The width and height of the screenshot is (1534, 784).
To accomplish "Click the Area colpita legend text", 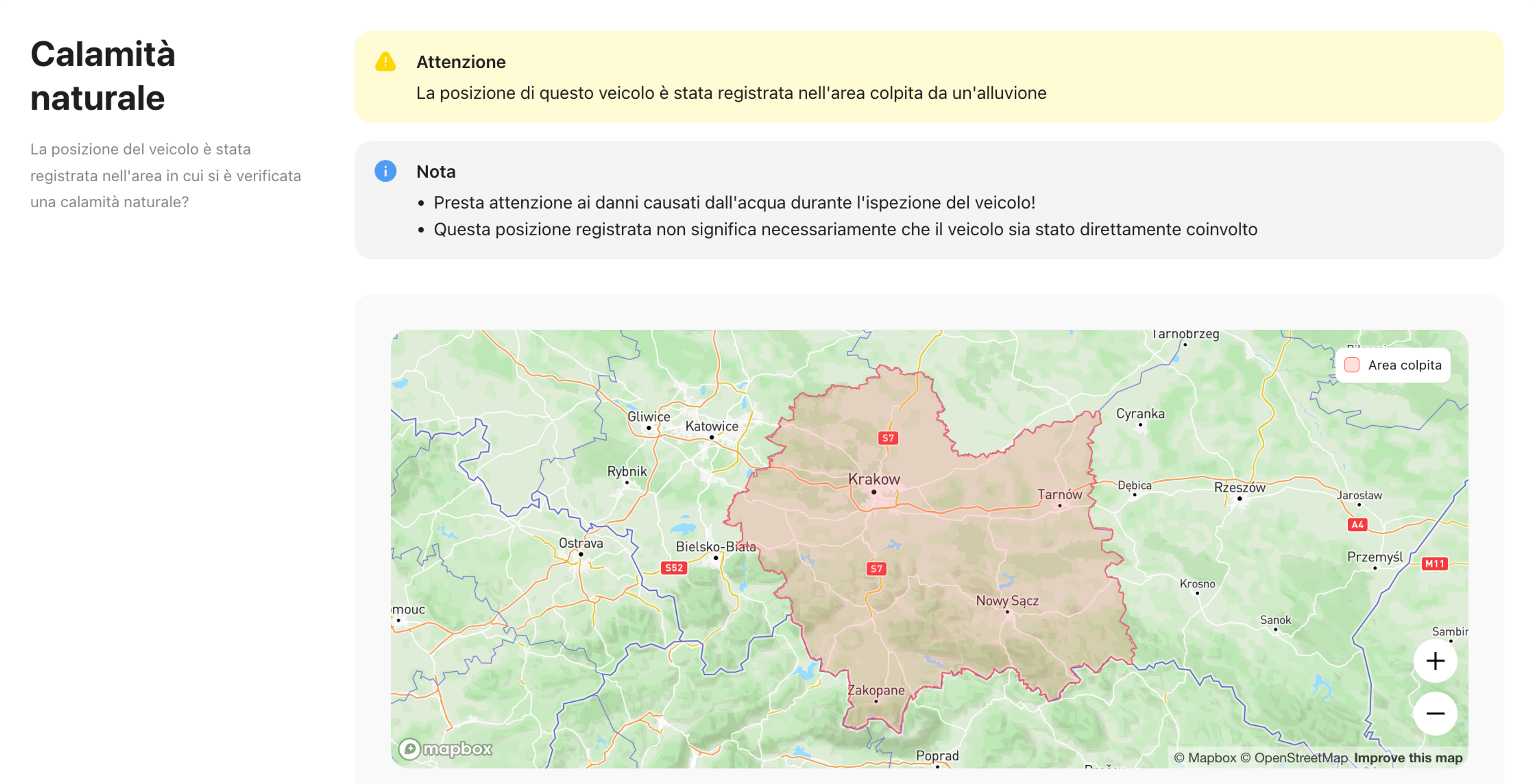I will pyautogui.click(x=1404, y=365).
